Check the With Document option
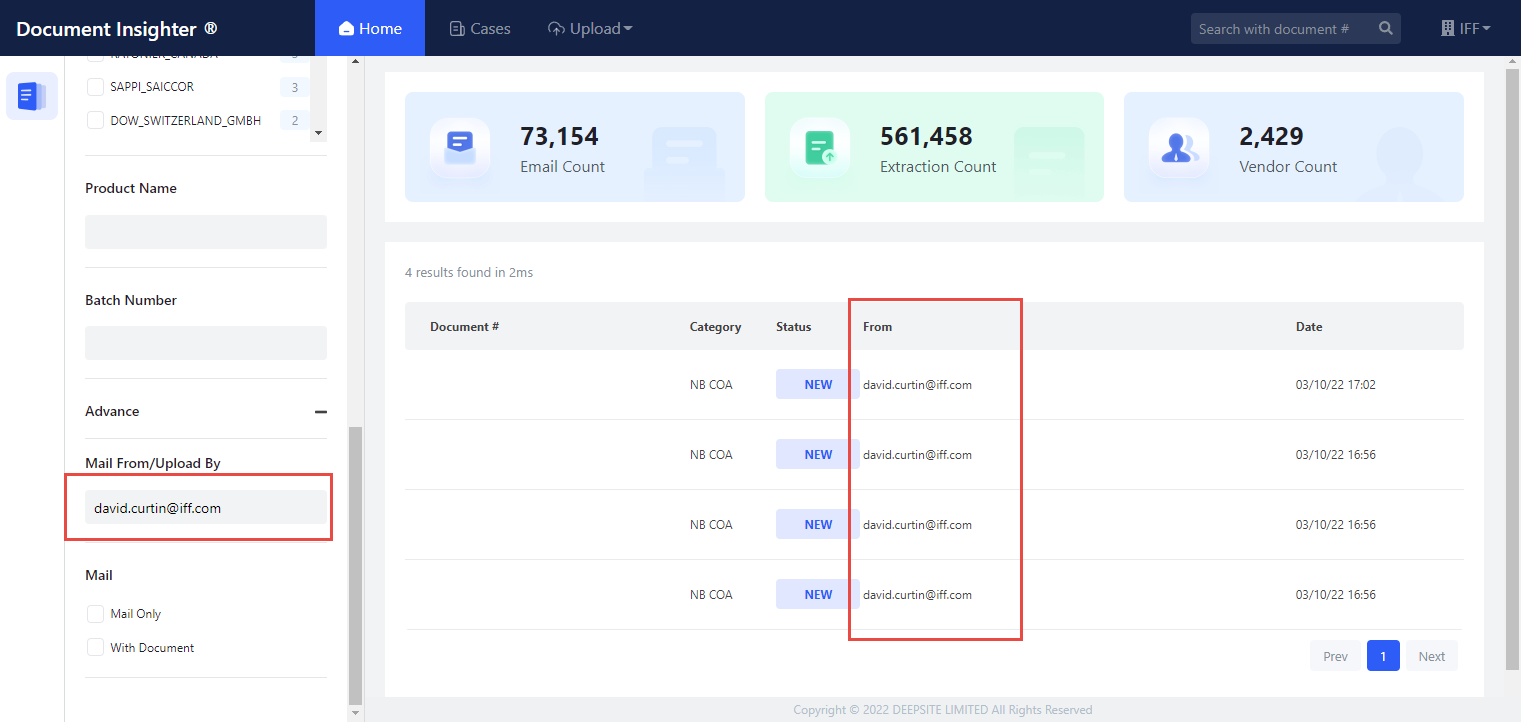Screen dimensions: 1521x722 pyautogui.click(x=96, y=648)
